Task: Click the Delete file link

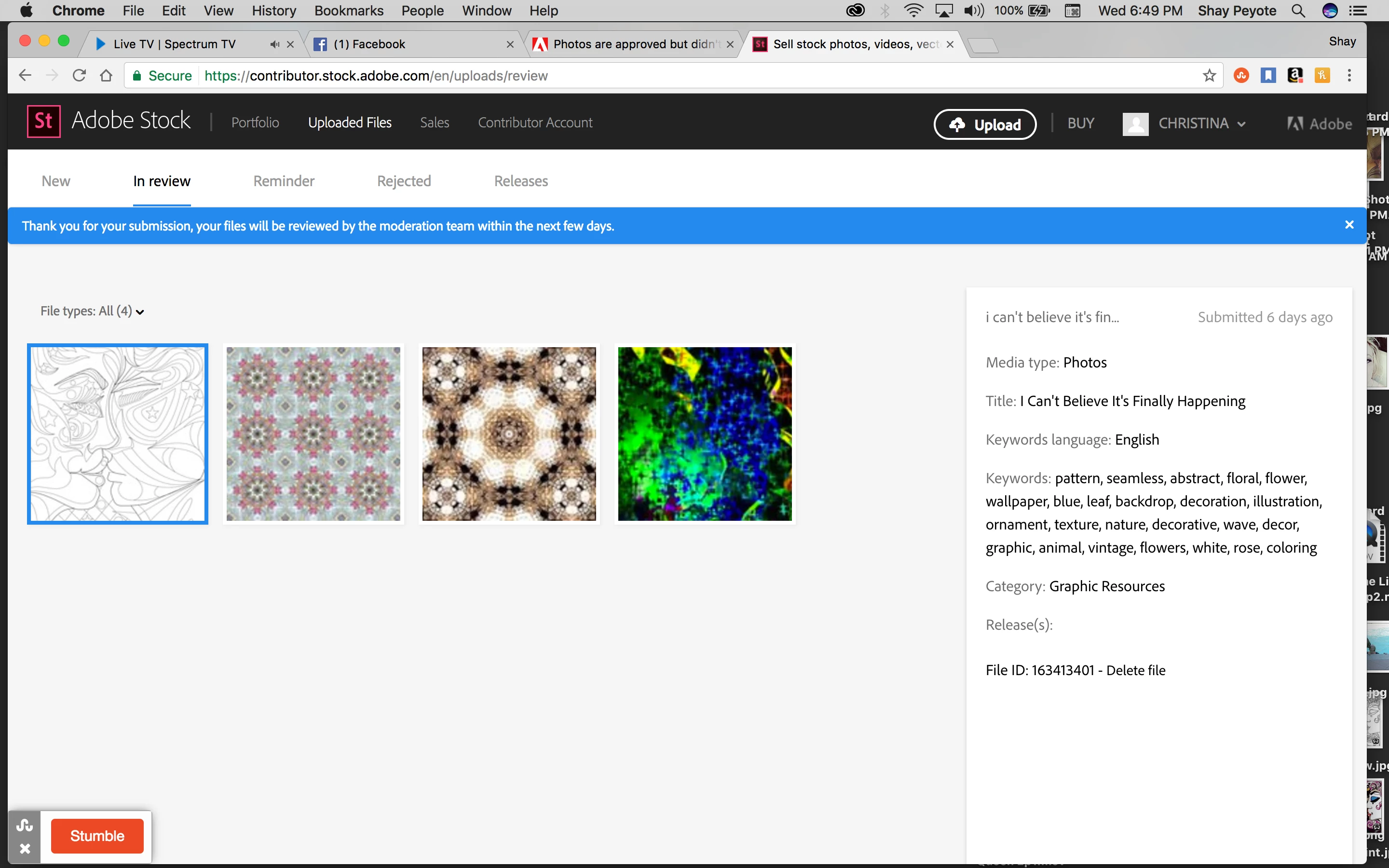Action: pos(1135,670)
